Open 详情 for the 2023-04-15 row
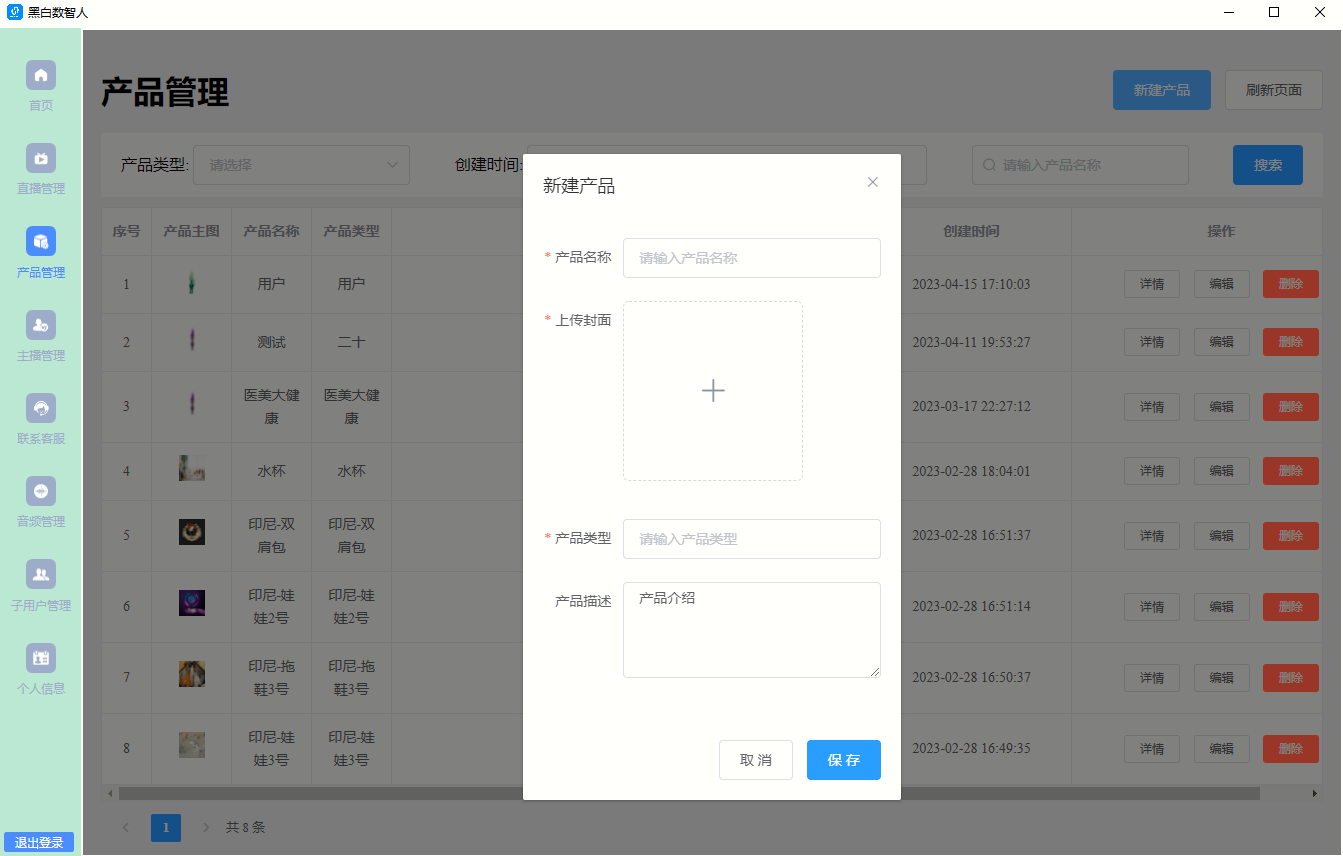 [1152, 284]
